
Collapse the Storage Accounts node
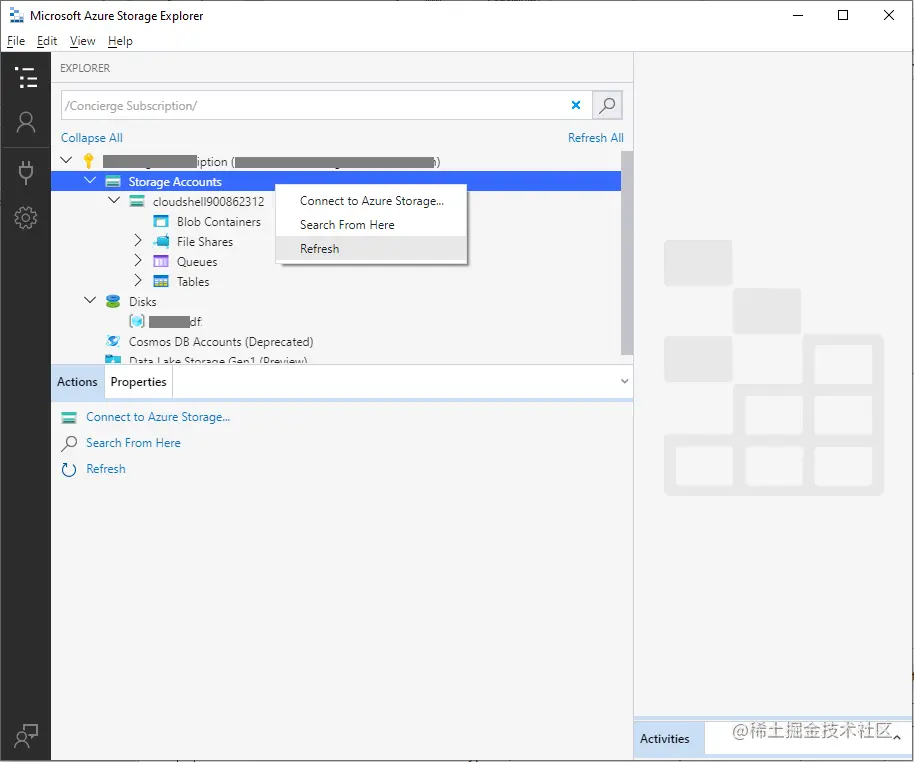(x=91, y=181)
